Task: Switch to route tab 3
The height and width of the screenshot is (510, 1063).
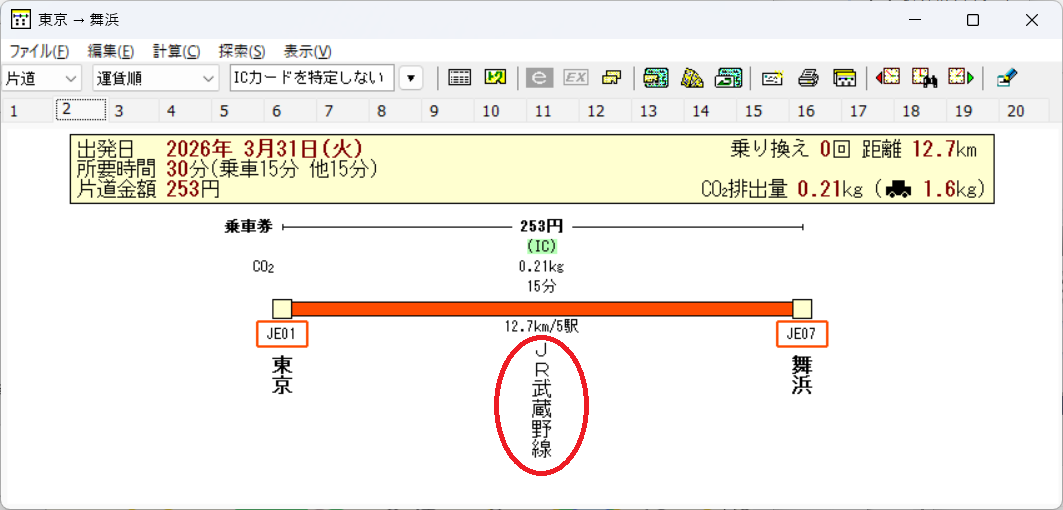Action: point(133,111)
